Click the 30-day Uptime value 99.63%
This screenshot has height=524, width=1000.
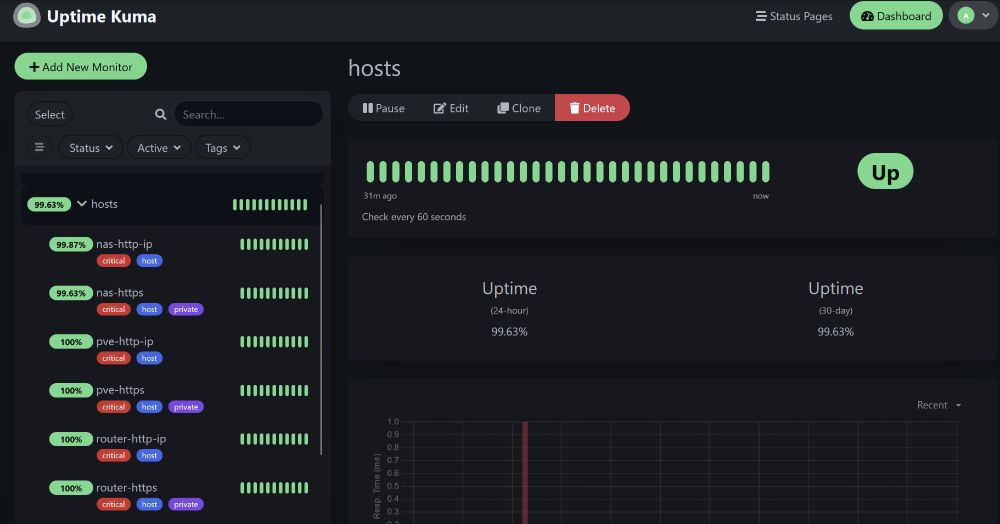pos(835,331)
